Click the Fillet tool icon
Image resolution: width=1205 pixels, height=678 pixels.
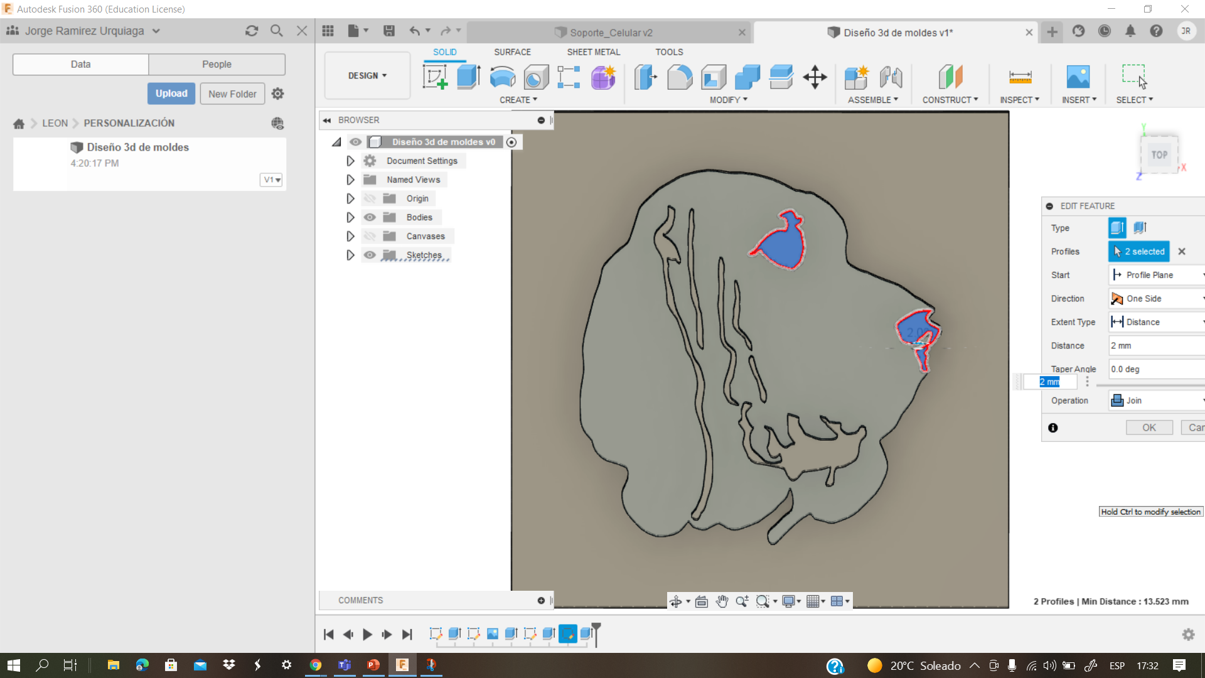click(x=679, y=77)
